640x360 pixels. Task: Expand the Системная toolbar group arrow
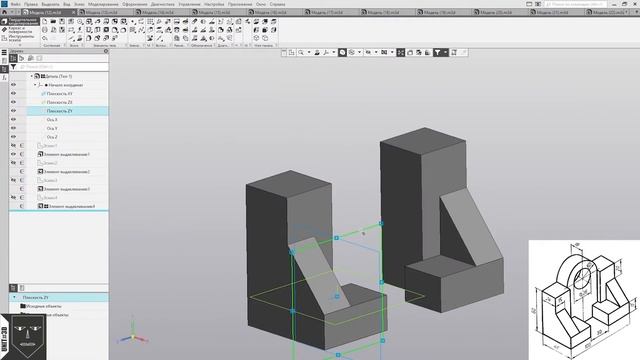64,46
